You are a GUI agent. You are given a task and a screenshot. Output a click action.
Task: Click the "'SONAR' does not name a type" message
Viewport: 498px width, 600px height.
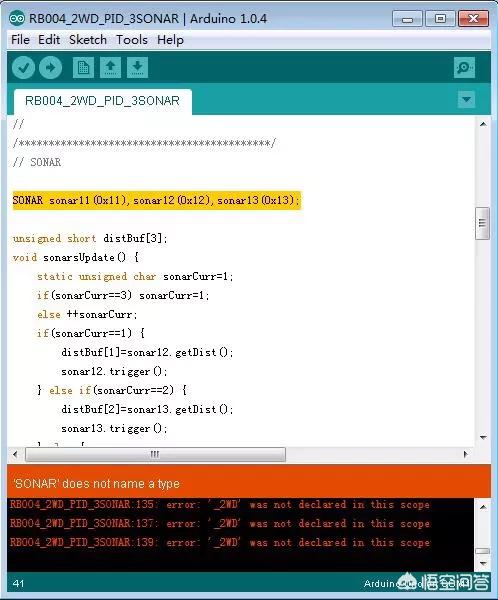pyautogui.click(x=96, y=484)
